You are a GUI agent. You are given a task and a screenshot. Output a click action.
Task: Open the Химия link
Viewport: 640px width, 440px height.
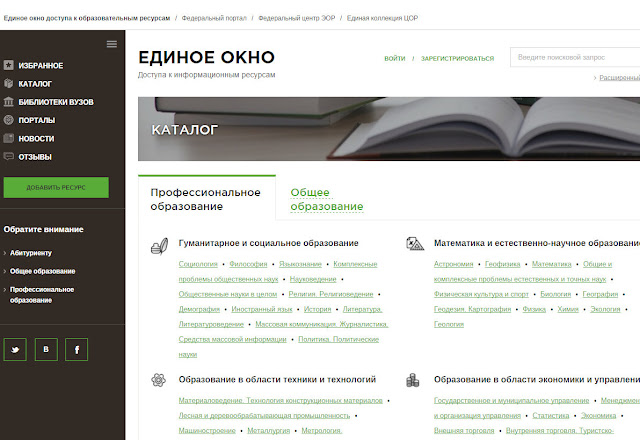(x=568, y=309)
